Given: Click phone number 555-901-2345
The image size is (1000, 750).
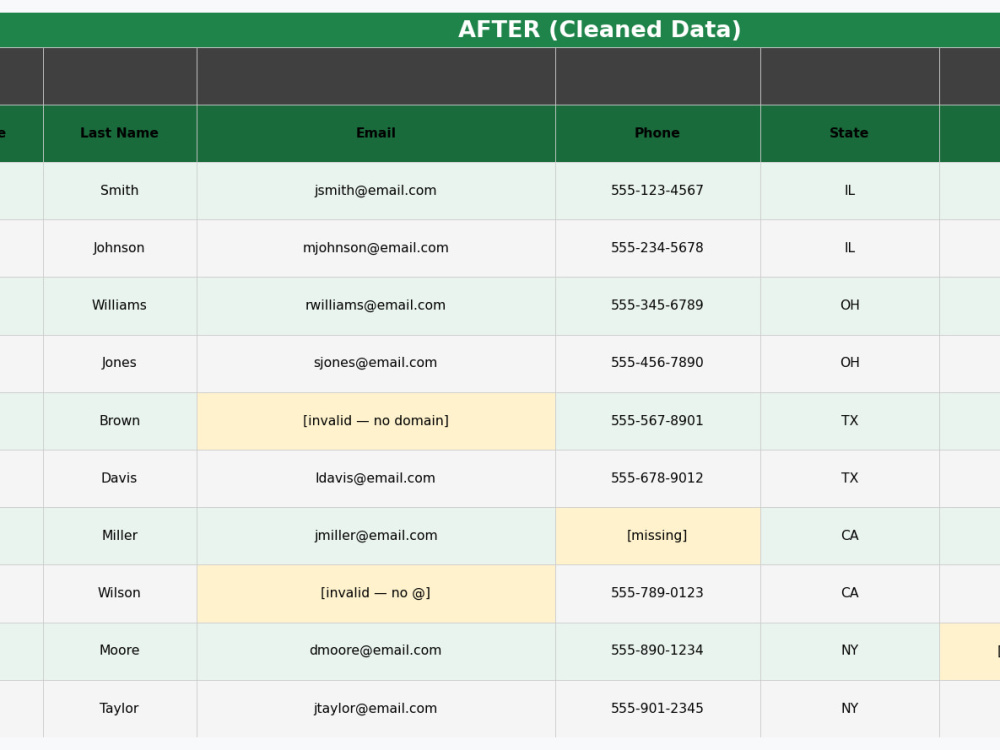Looking at the screenshot, I should 658,709.
